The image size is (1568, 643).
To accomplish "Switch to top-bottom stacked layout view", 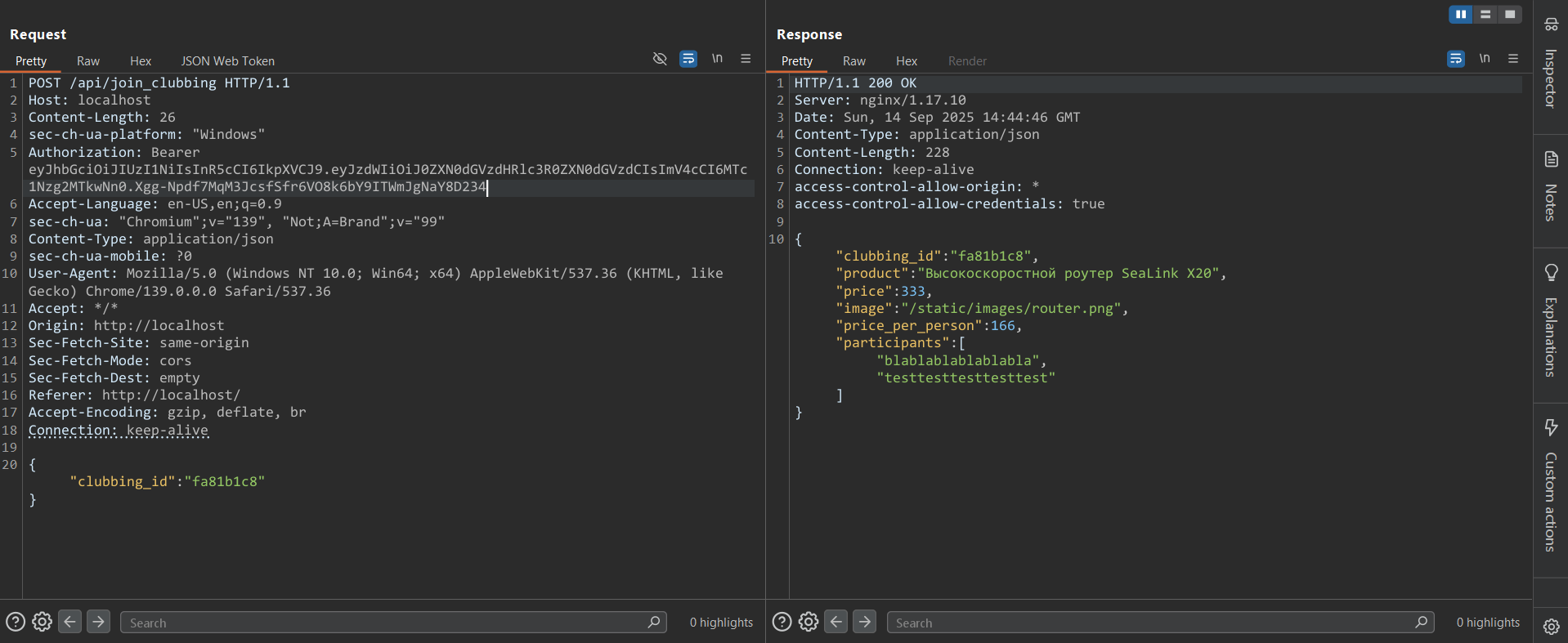I will click(1485, 15).
